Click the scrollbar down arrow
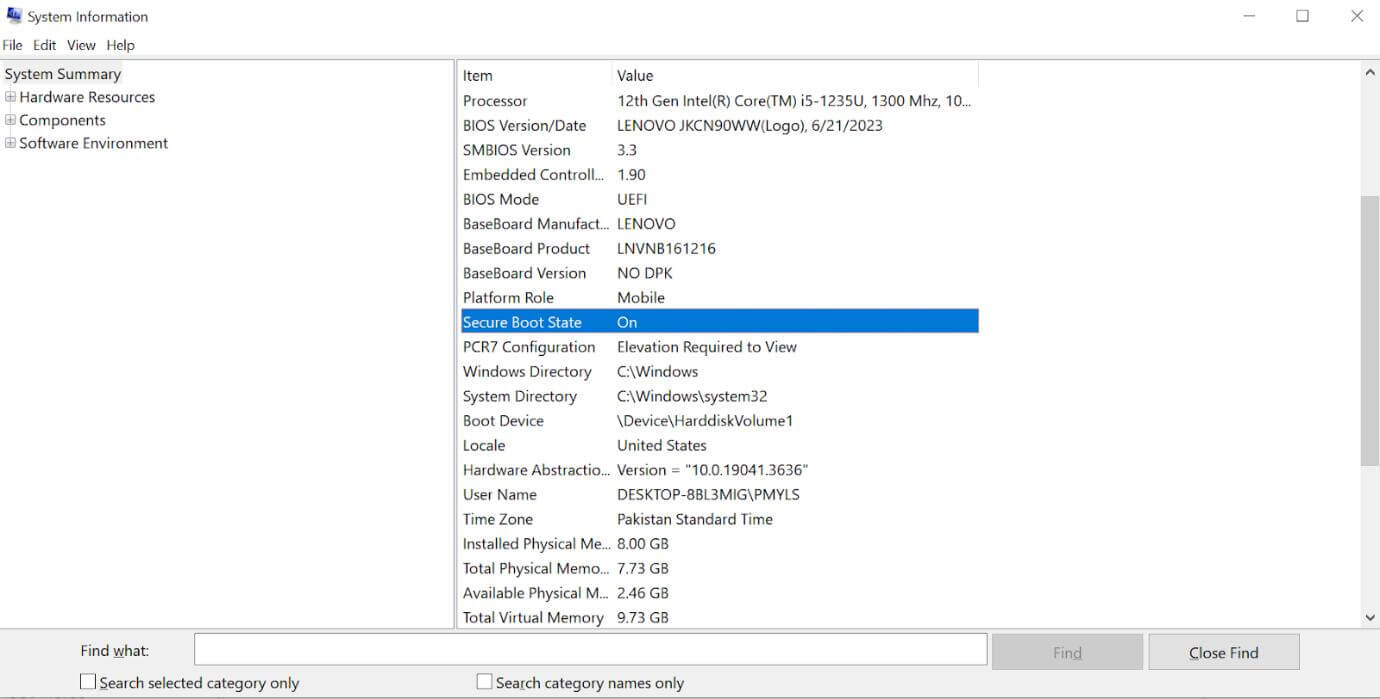1380x699 pixels. click(1370, 617)
